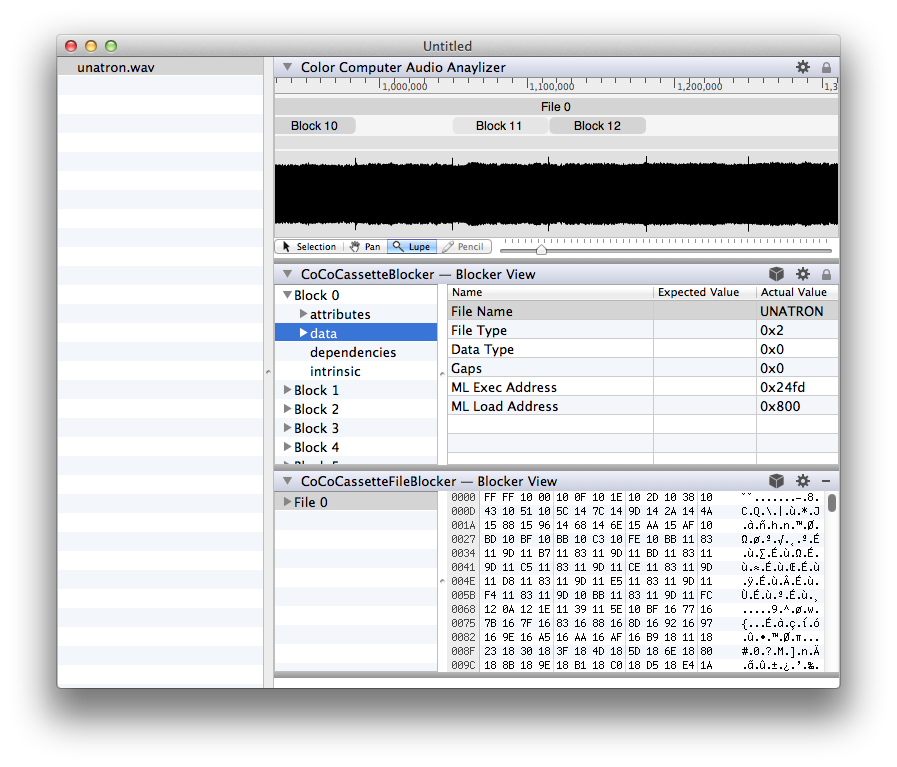
Task: Select unatron.wav in the file list
Action: coord(160,67)
